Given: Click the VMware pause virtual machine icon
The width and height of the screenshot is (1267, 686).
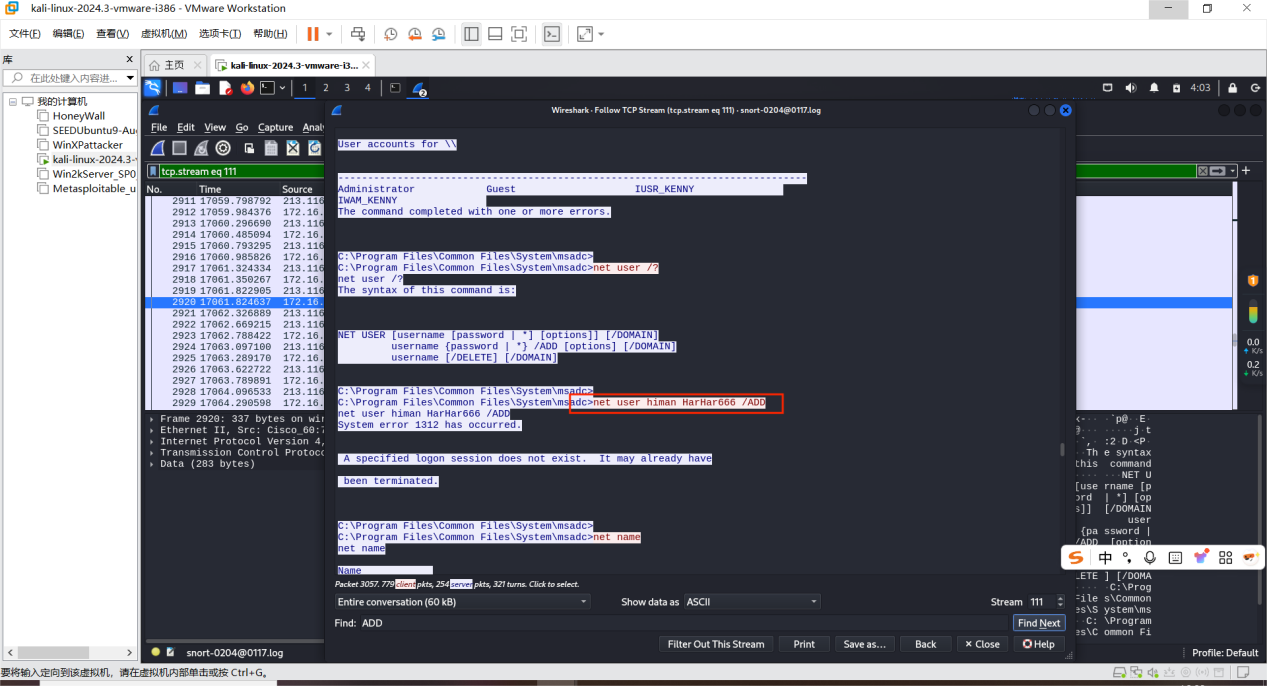Looking at the screenshot, I should pos(313,34).
